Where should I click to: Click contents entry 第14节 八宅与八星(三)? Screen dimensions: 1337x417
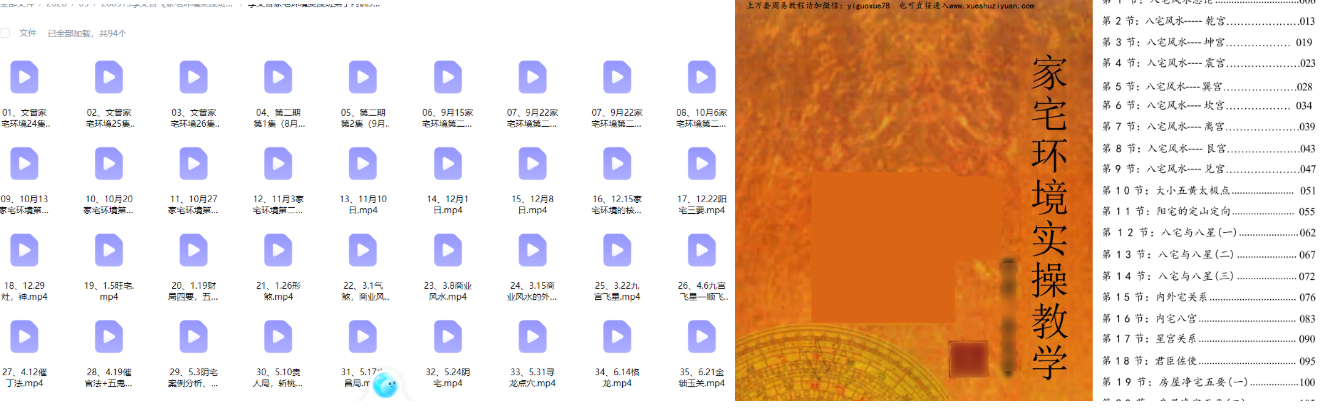[1209, 275]
